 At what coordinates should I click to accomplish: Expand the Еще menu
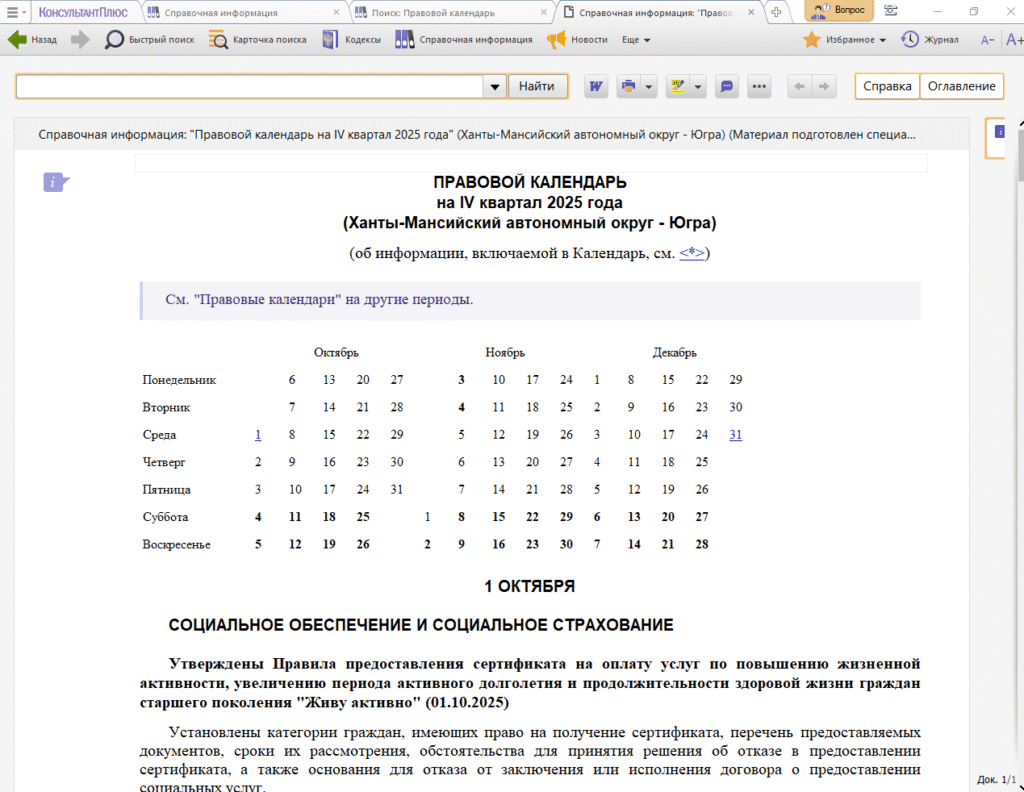(x=636, y=40)
